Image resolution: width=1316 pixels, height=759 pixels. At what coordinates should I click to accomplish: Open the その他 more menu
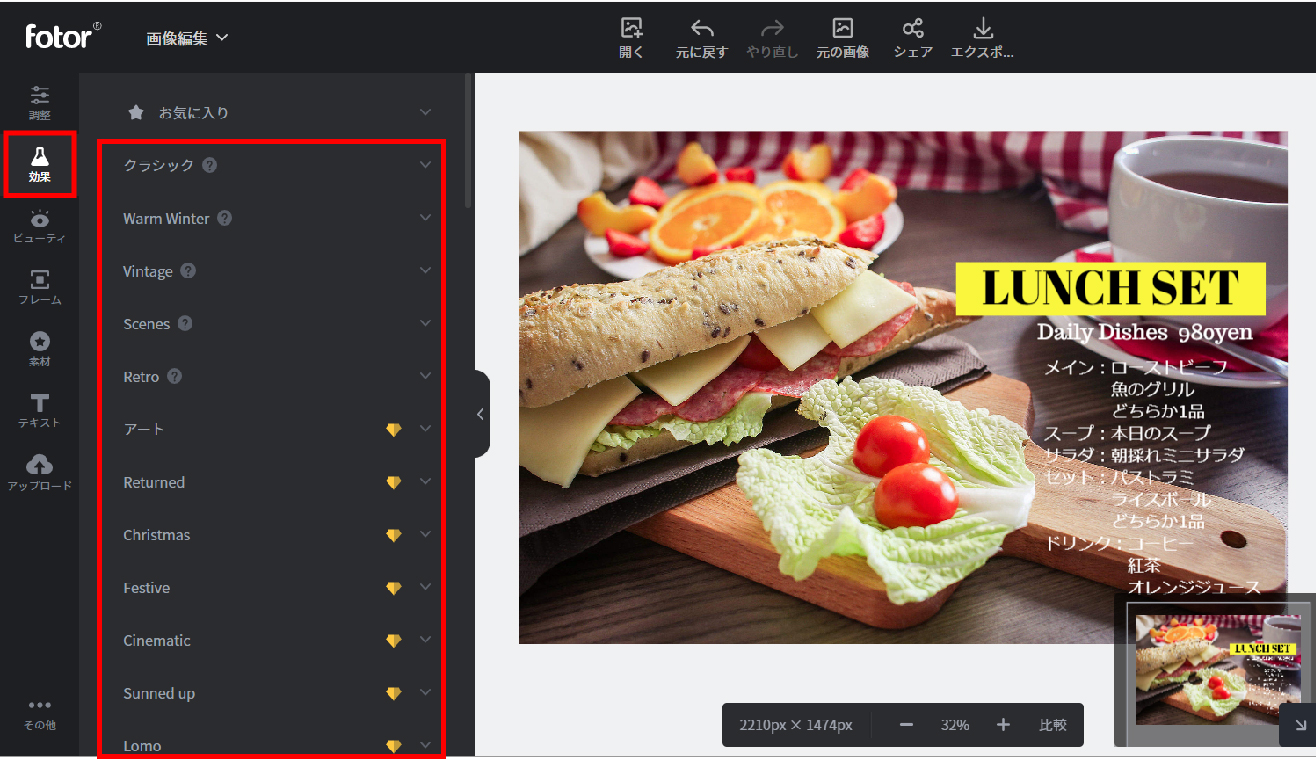(x=39, y=713)
